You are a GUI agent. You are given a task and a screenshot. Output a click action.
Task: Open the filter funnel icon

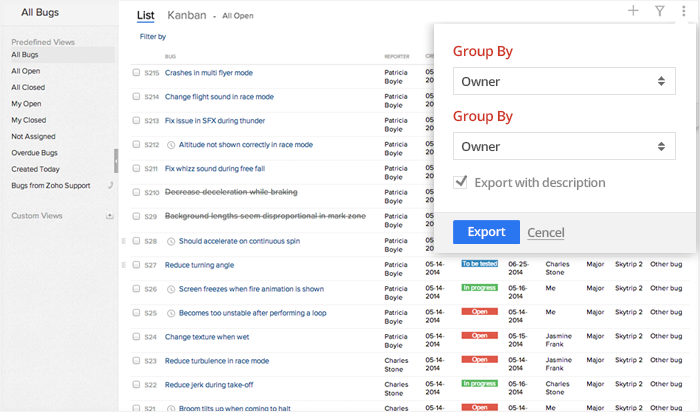pyautogui.click(x=659, y=11)
